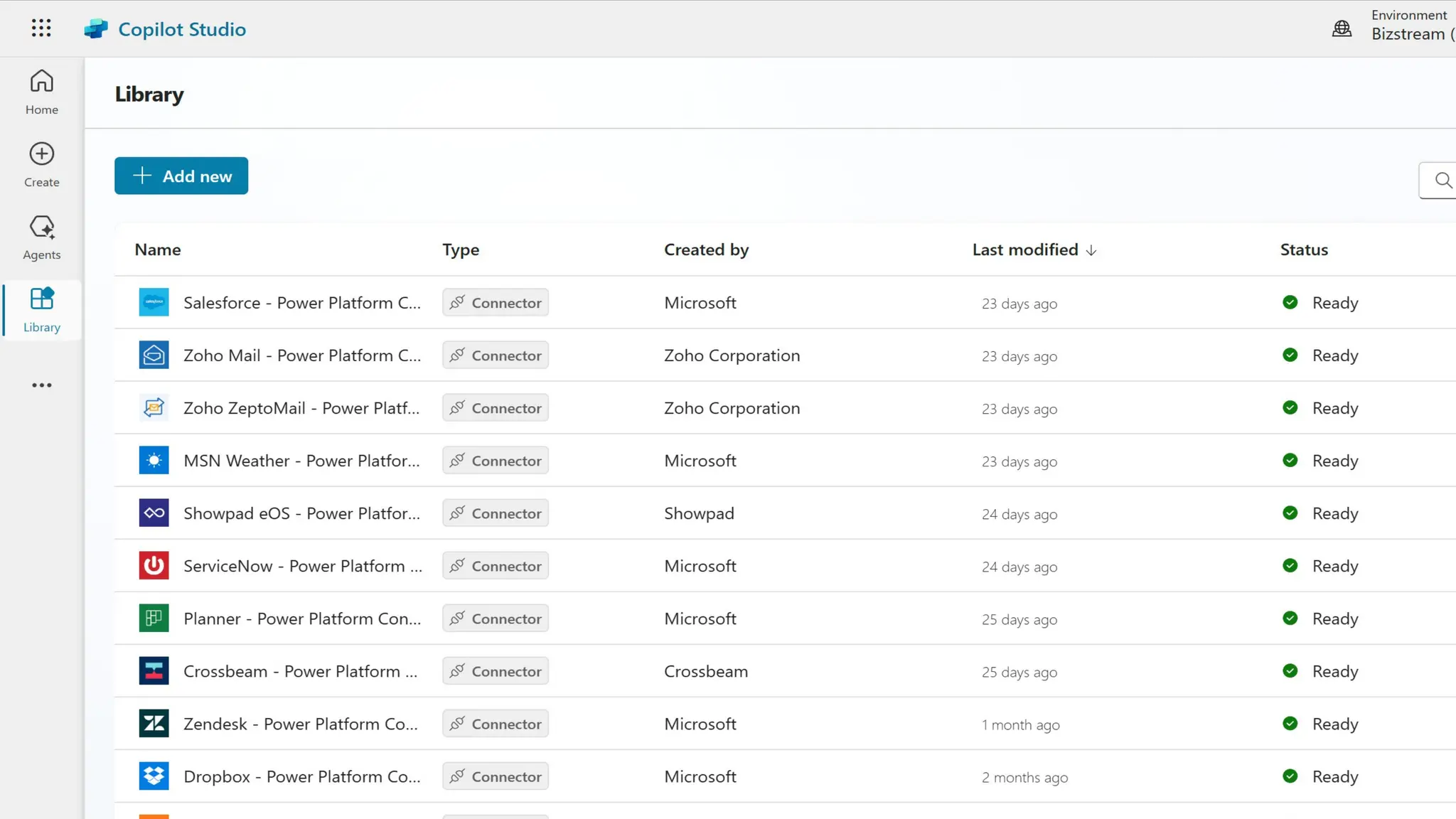This screenshot has width=1456, height=819.
Task: Open the Salesforce connector row
Action: click(x=301, y=303)
